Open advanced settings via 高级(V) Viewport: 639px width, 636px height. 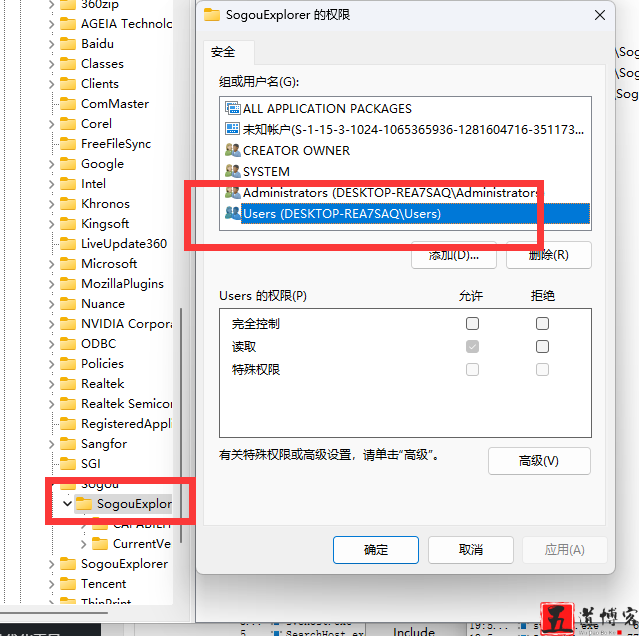pyautogui.click(x=539, y=461)
